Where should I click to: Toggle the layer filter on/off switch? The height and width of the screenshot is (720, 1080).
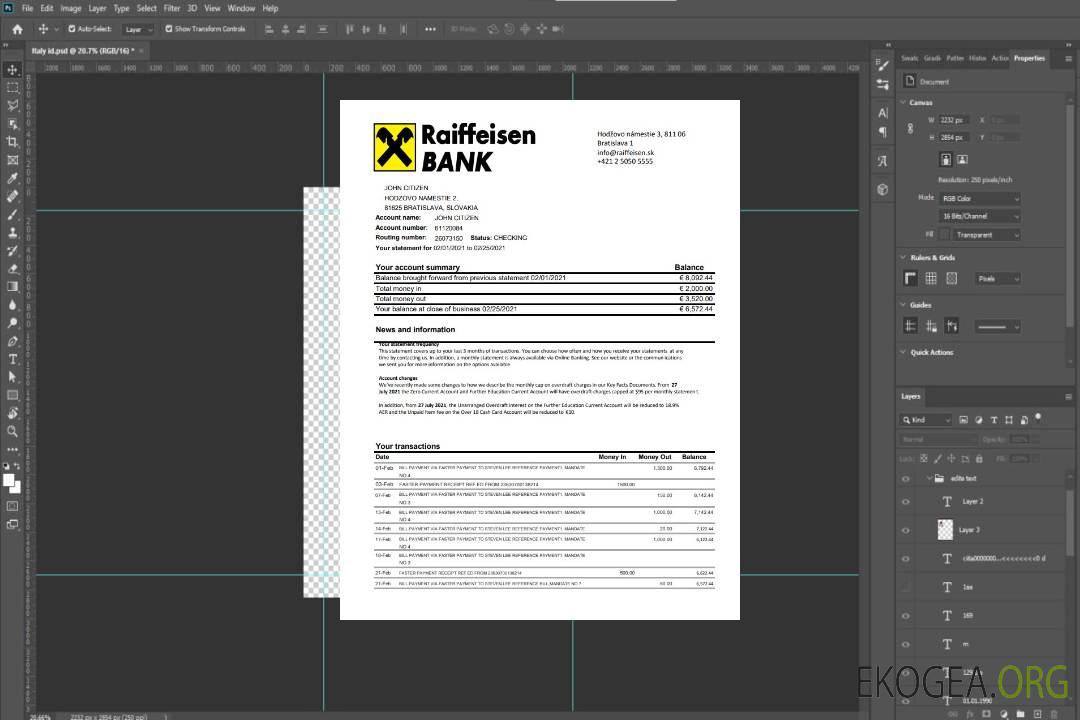click(x=1038, y=418)
